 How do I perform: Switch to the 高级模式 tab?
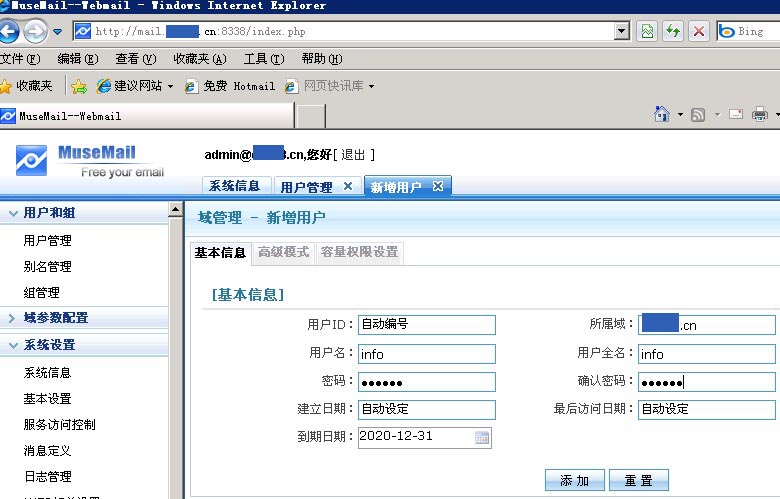click(283, 252)
